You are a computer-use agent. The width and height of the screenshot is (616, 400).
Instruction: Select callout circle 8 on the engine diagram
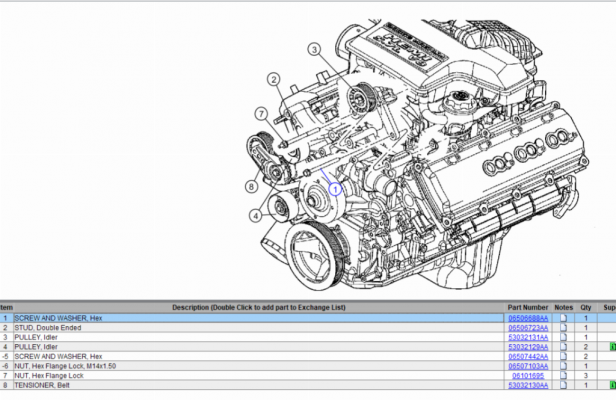(x=251, y=186)
